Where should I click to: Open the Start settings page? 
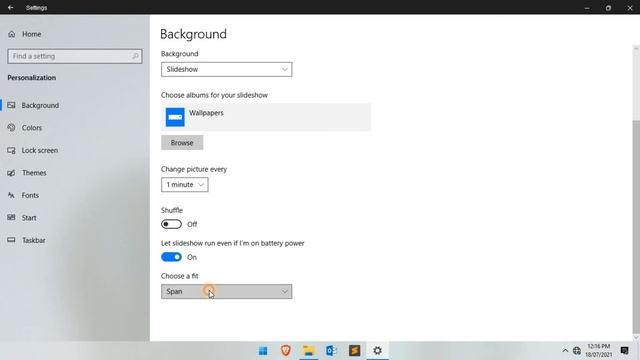(x=29, y=218)
